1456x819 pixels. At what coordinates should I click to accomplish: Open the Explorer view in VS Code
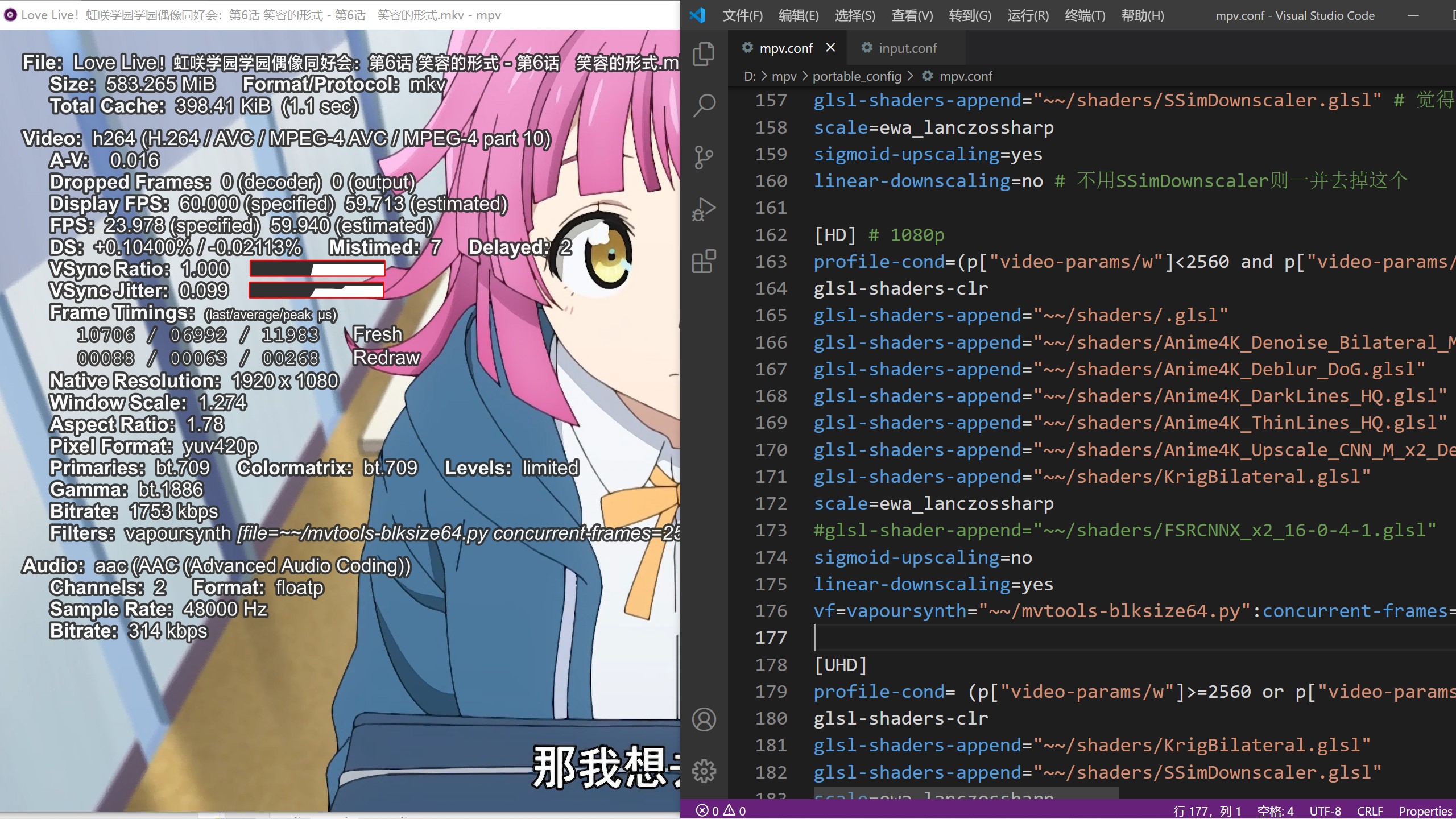point(704,53)
